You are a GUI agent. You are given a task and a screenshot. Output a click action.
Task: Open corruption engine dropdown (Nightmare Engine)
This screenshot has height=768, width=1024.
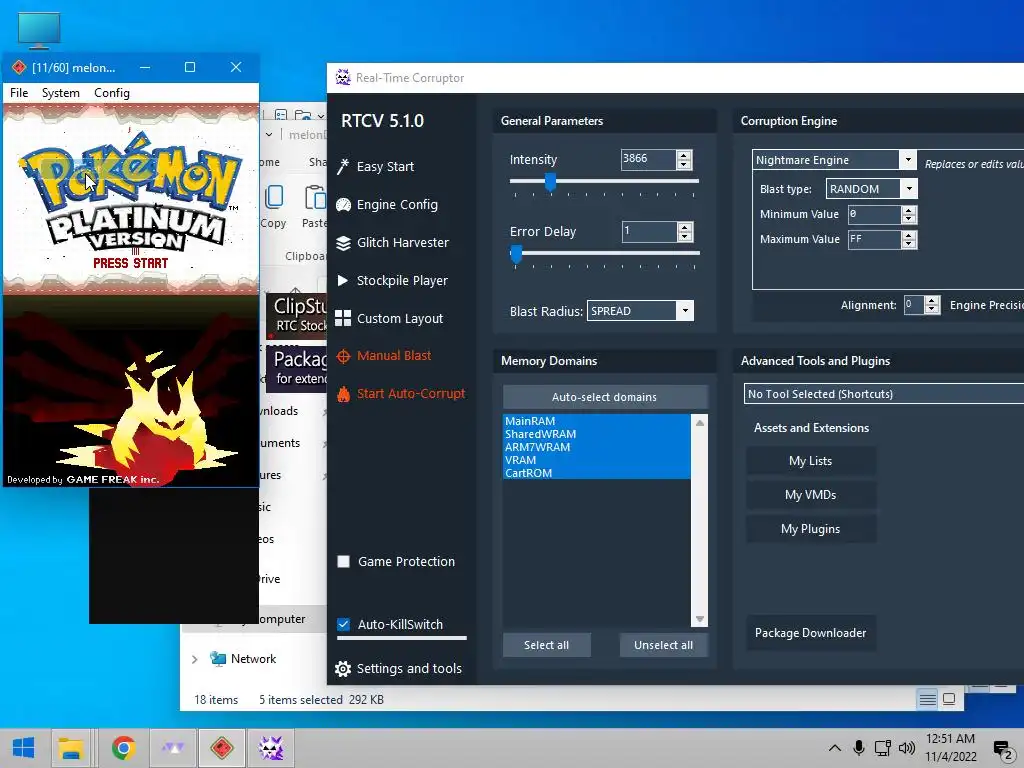click(x=908, y=159)
